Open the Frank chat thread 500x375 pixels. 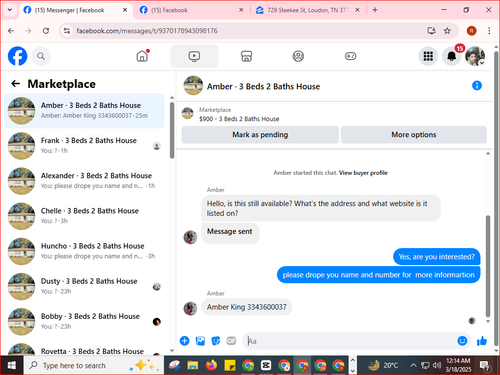coord(84,146)
